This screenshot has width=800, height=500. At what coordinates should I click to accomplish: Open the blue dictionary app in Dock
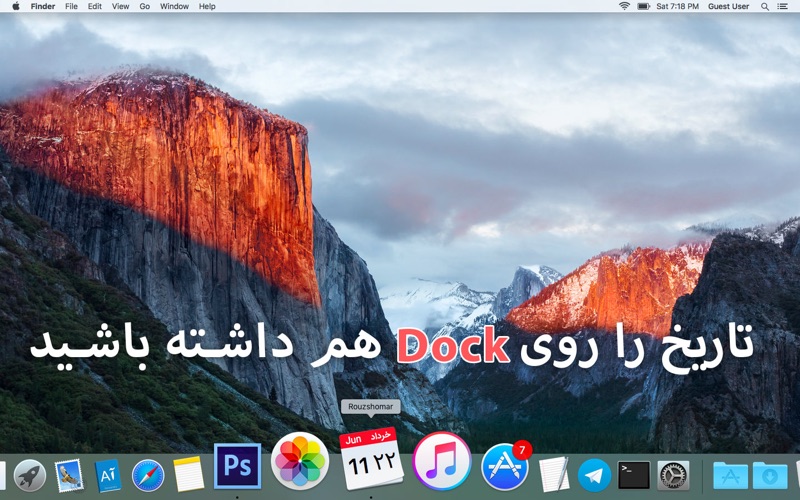108,476
